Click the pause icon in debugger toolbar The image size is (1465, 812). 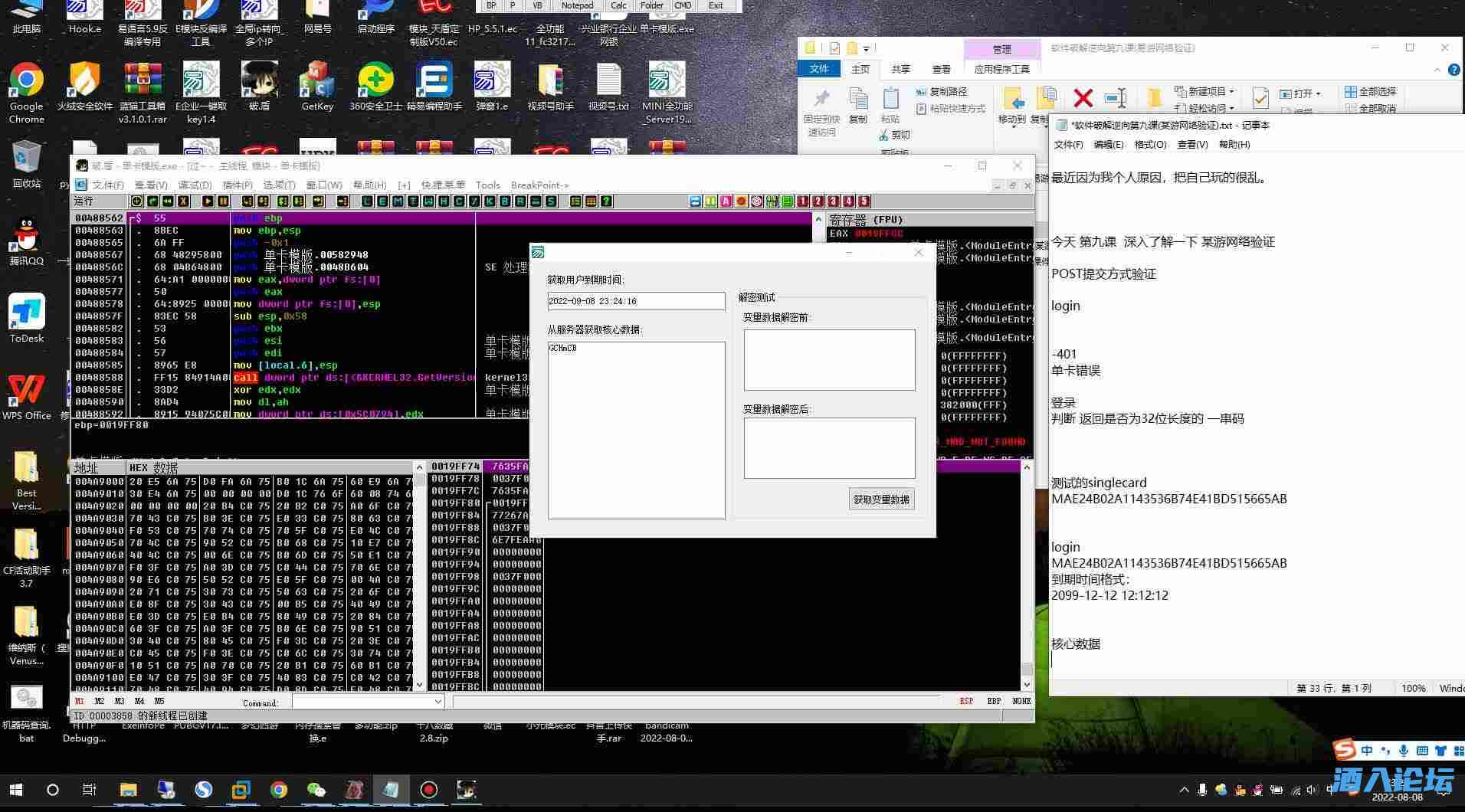click(223, 201)
